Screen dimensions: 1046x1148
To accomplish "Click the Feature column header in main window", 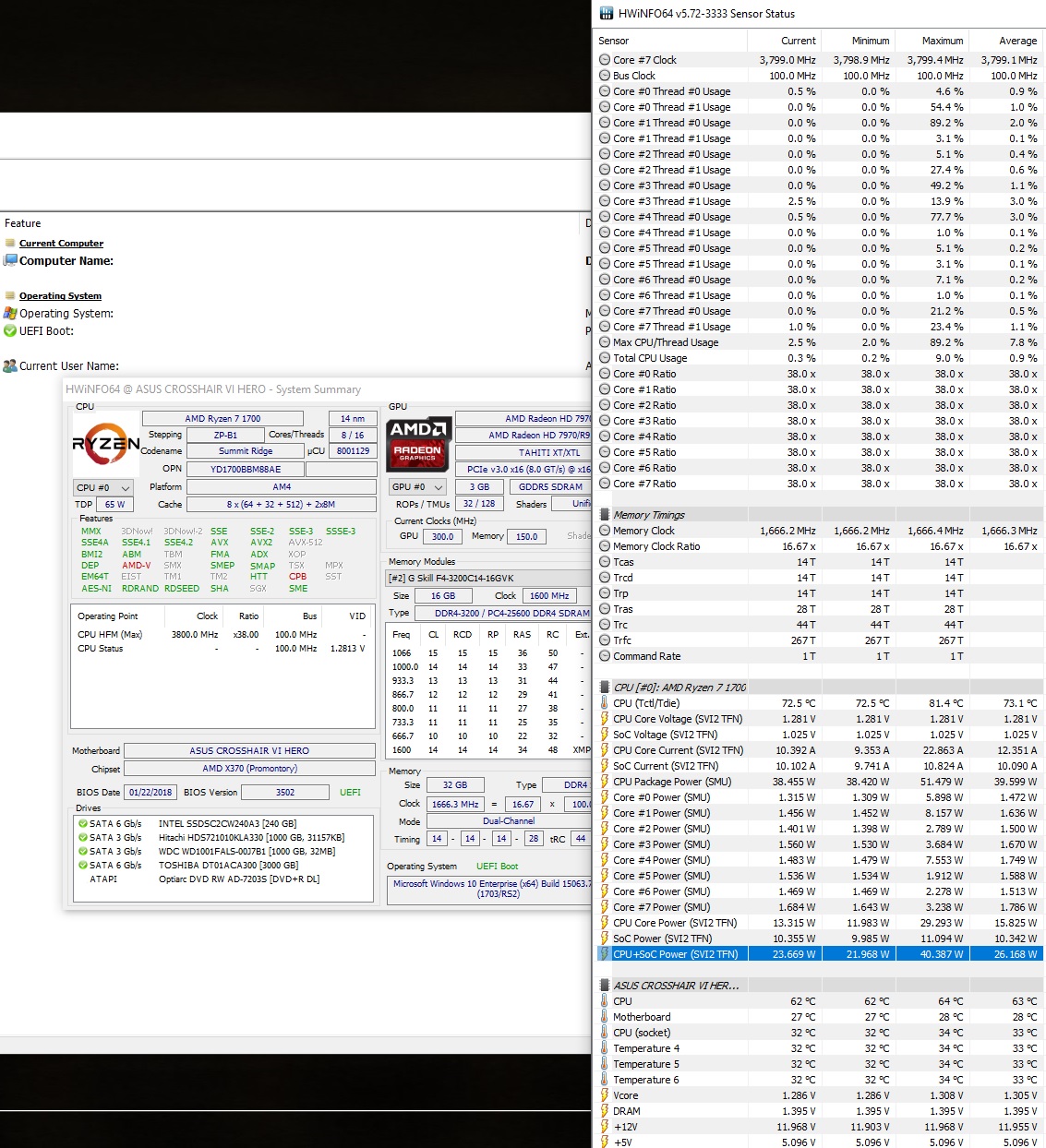I will coord(291,223).
